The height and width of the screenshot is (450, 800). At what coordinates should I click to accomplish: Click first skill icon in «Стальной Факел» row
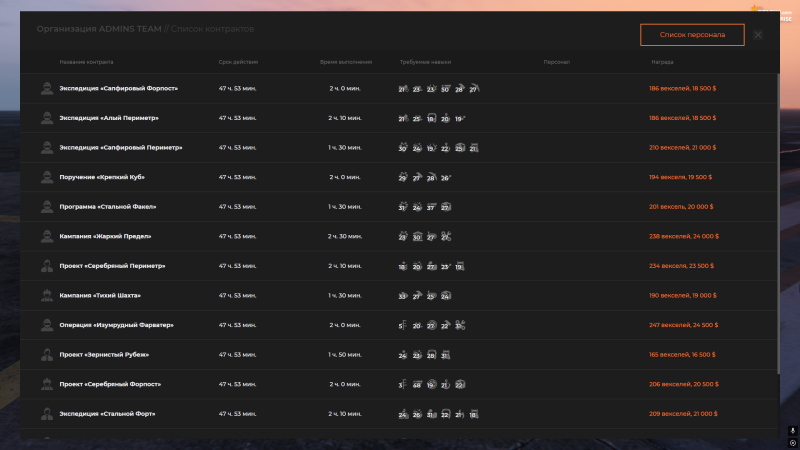[x=403, y=207]
